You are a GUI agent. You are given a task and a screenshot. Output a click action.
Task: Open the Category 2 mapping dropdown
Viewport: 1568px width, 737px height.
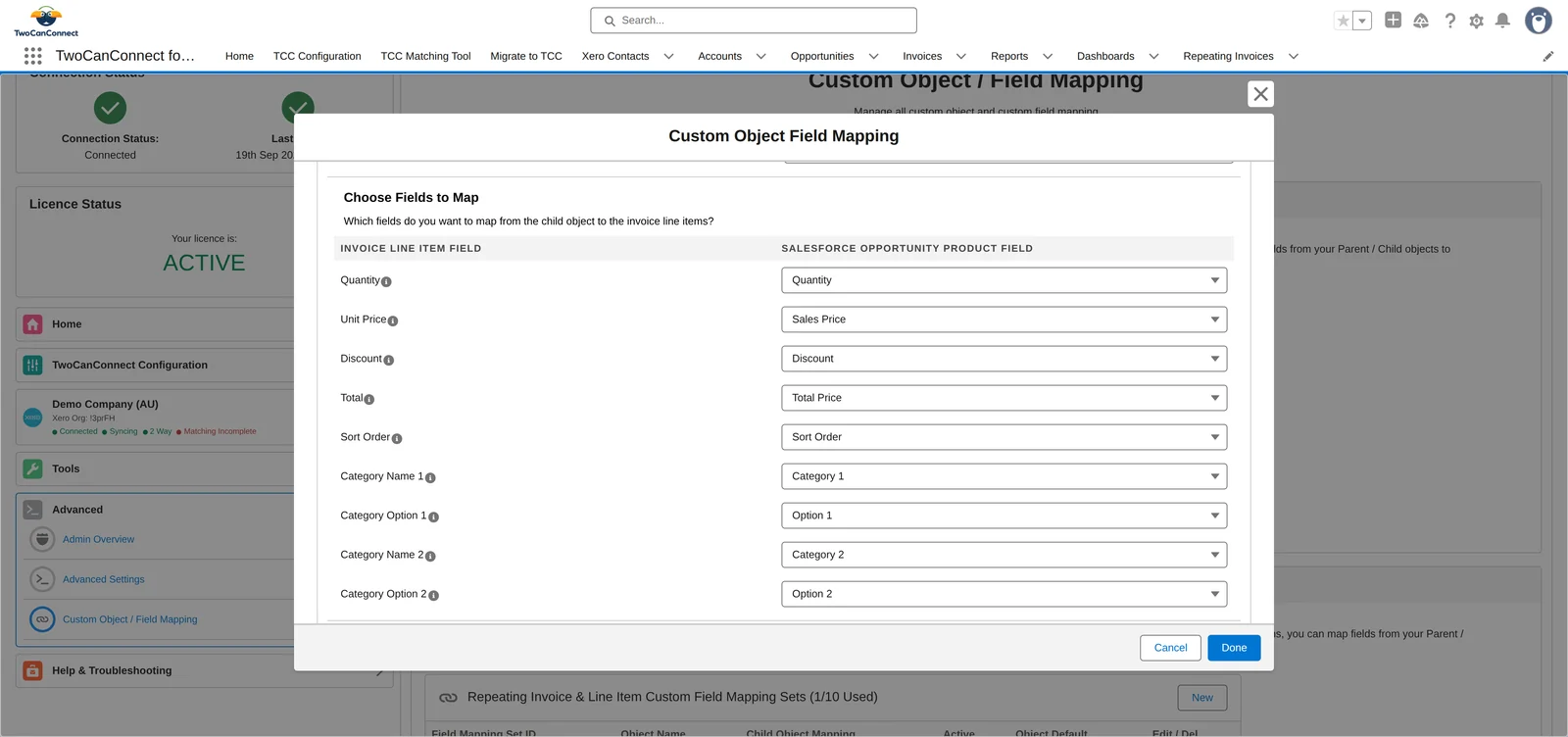click(1004, 555)
